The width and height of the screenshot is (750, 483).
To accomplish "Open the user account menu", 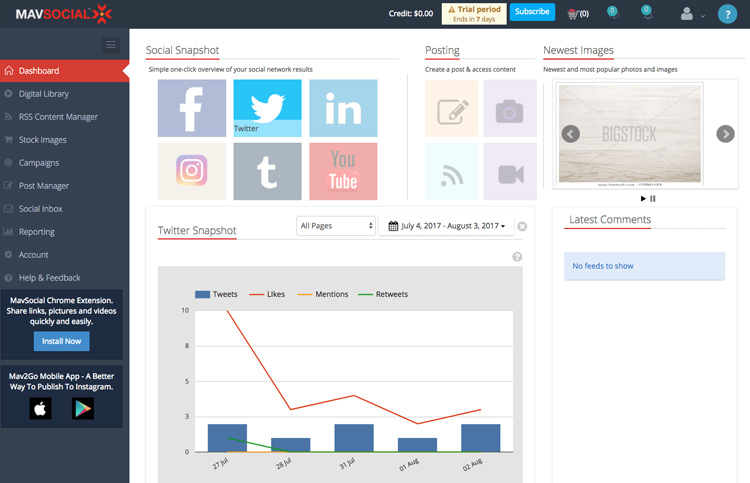I will click(x=692, y=14).
